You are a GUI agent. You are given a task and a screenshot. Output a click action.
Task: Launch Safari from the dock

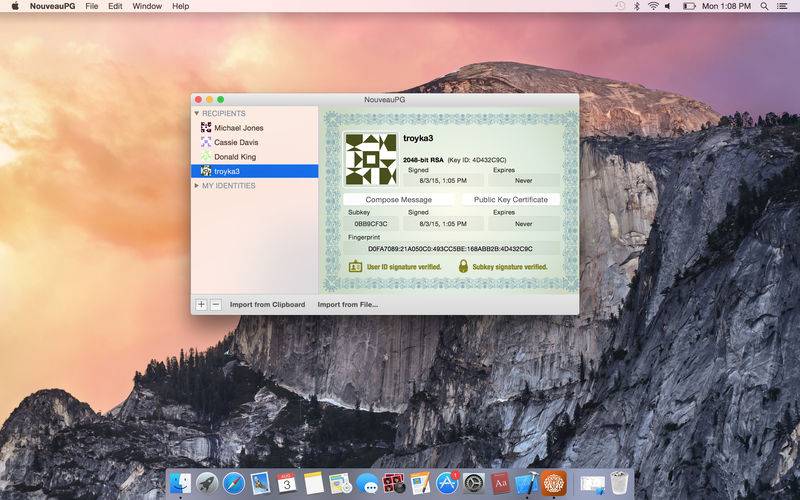point(234,483)
